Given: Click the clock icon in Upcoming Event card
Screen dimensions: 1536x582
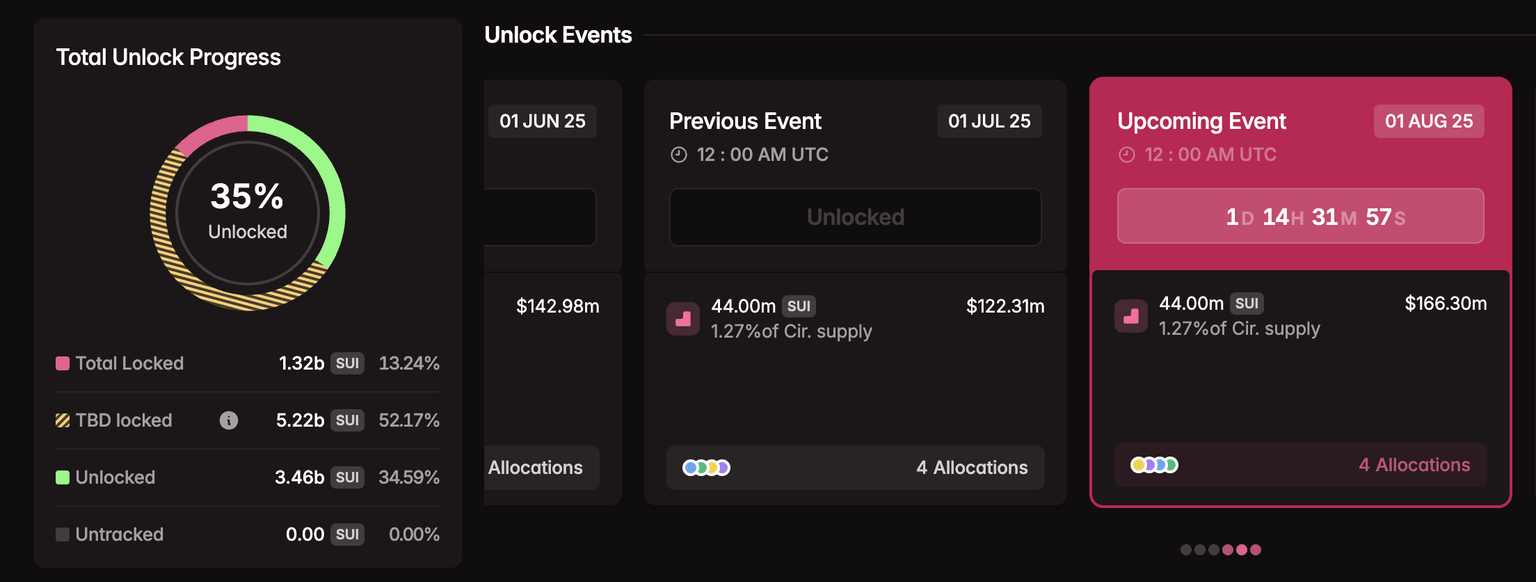Looking at the screenshot, I should click(x=1127, y=155).
